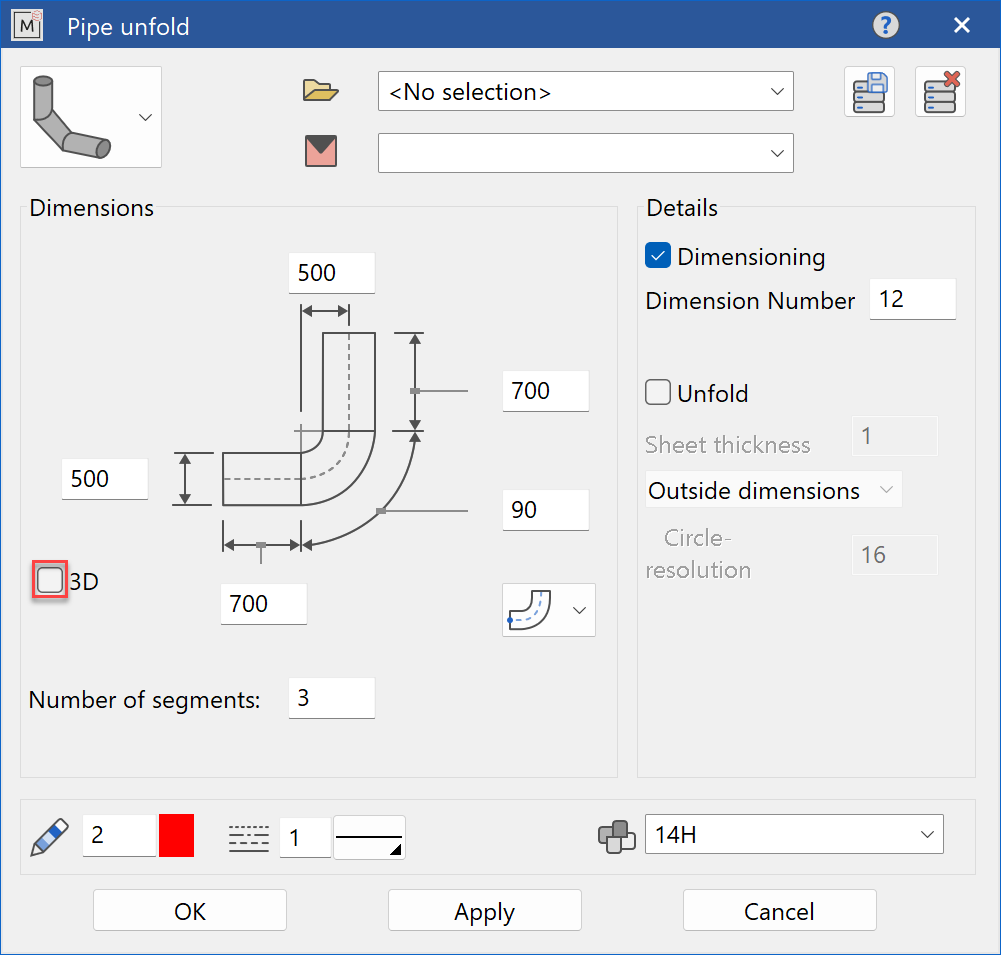Image resolution: width=1001 pixels, height=955 pixels.
Task: Click the line type dashed lines icon
Action: pyautogui.click(x=248, y=838)
